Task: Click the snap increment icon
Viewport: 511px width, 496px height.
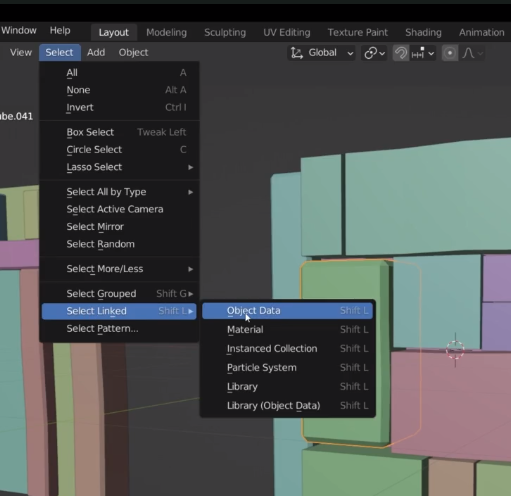Action: [418, 53]
